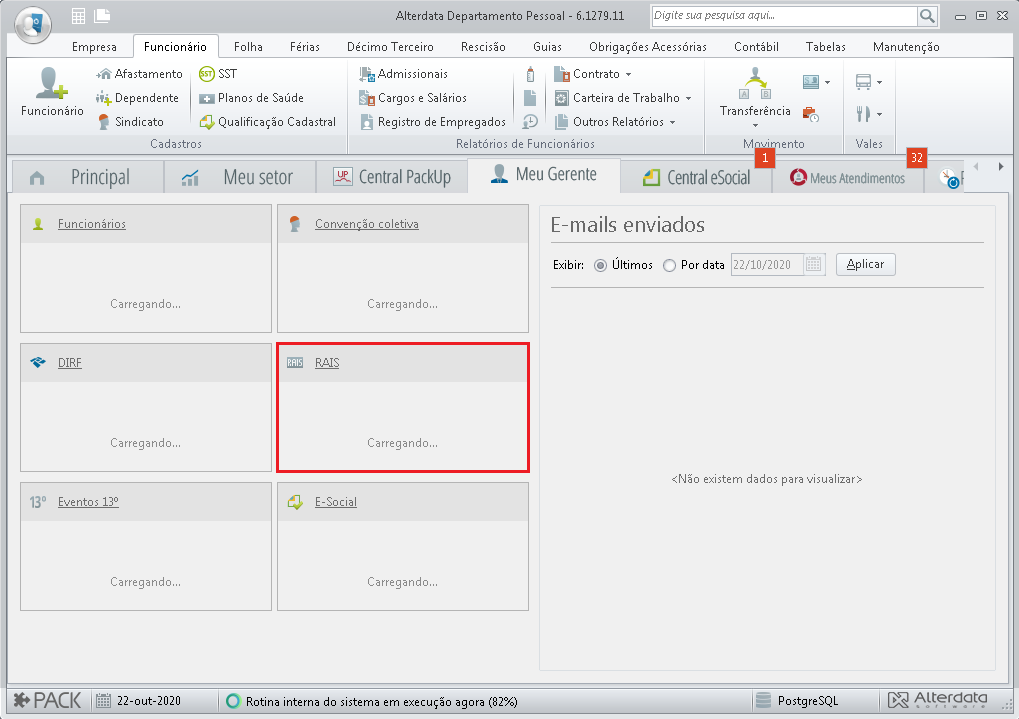Click the grid icon in title bar

coord(78,16)
